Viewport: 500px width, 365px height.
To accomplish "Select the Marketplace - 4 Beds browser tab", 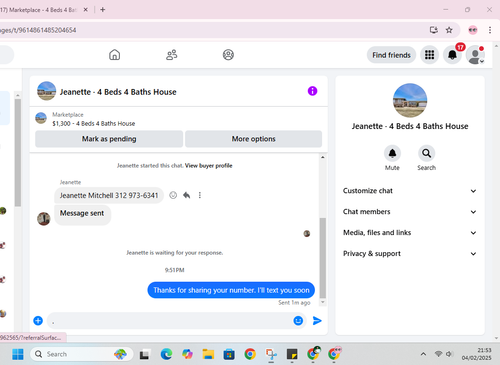I will [40, 10].
